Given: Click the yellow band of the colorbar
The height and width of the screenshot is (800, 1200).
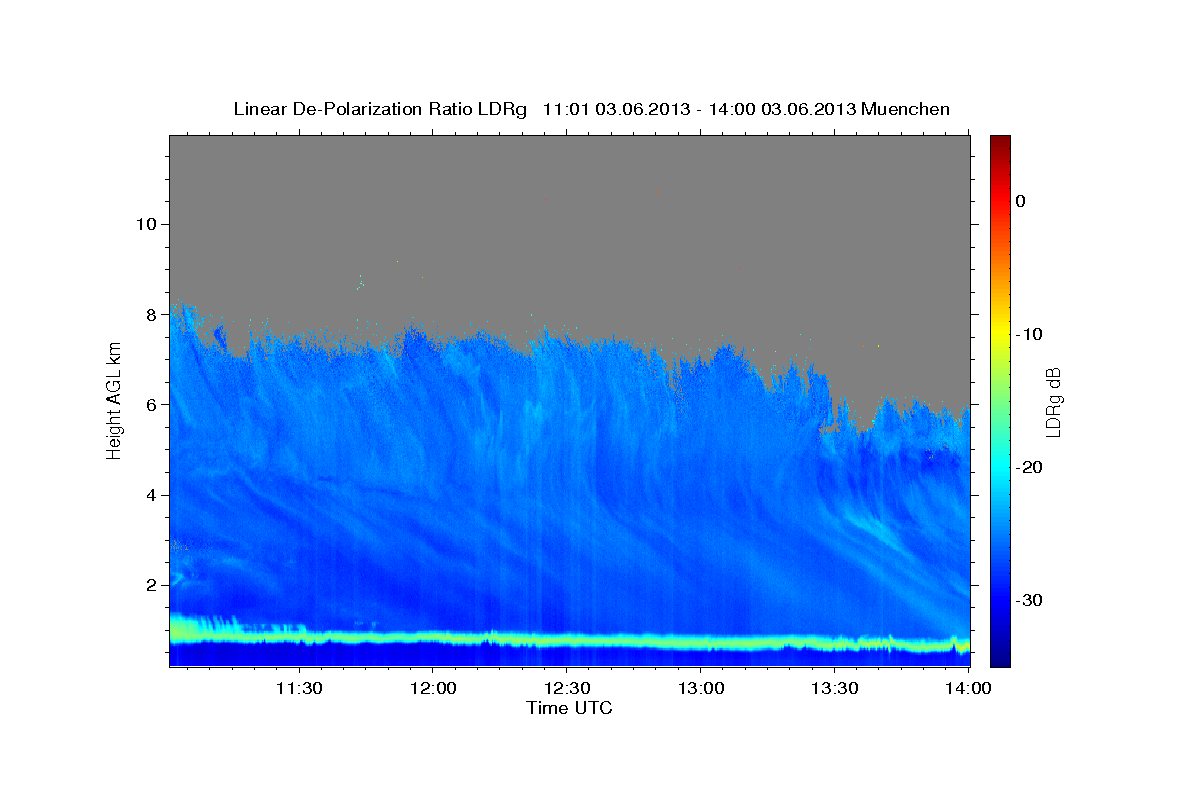Looking at the screenshot, I should (x=1000, y=330).
